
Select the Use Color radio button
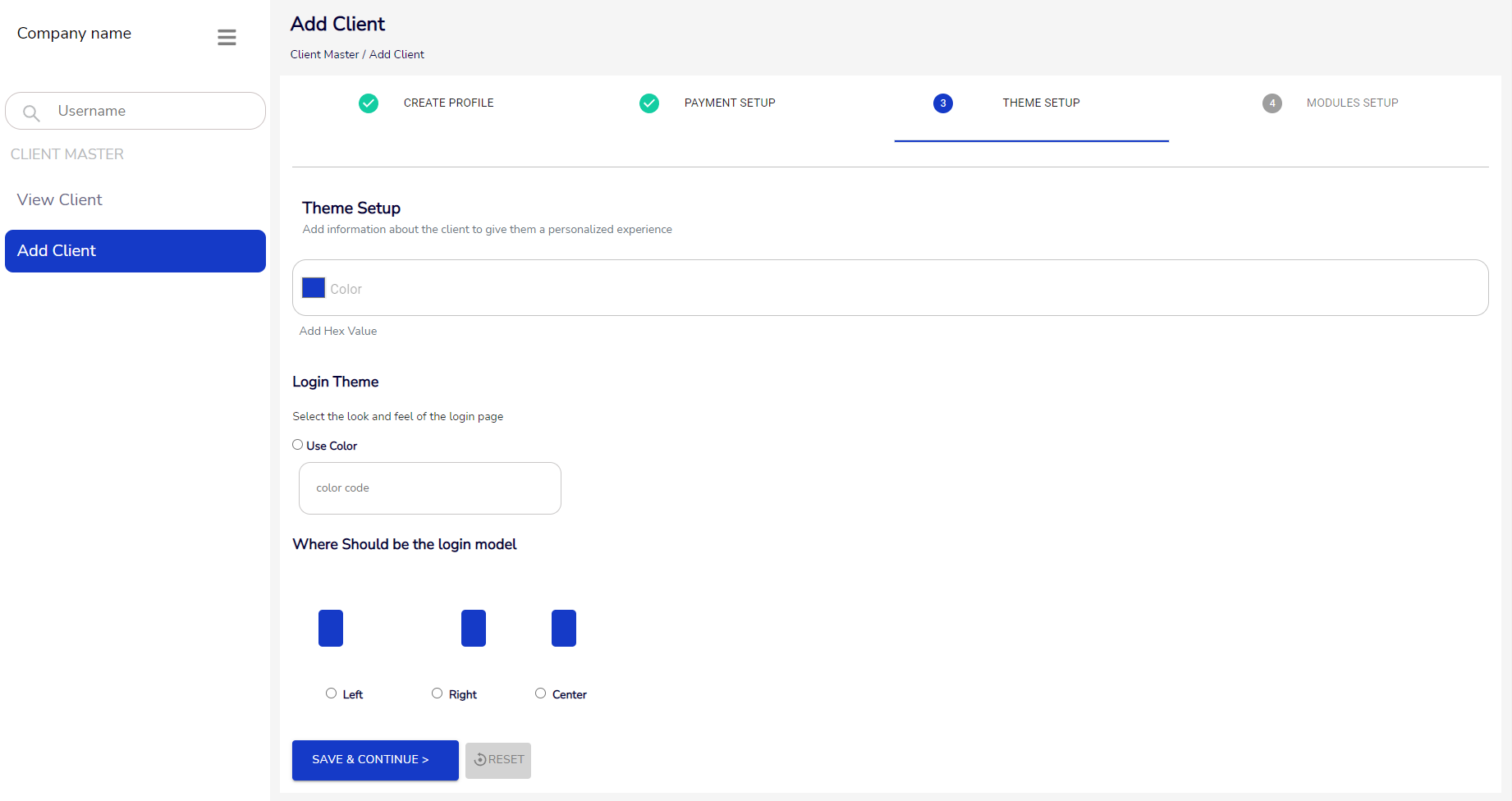coord(298,445)
